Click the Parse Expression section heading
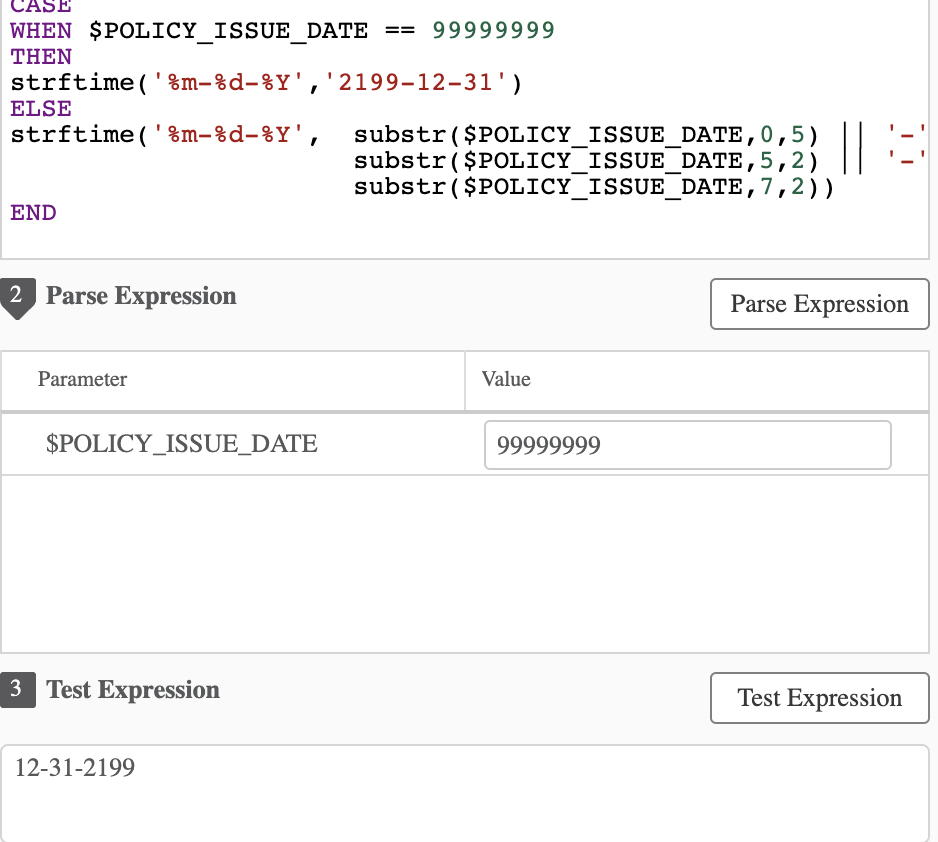This screenshot has width=938, height=842. (x=141, y=296)
